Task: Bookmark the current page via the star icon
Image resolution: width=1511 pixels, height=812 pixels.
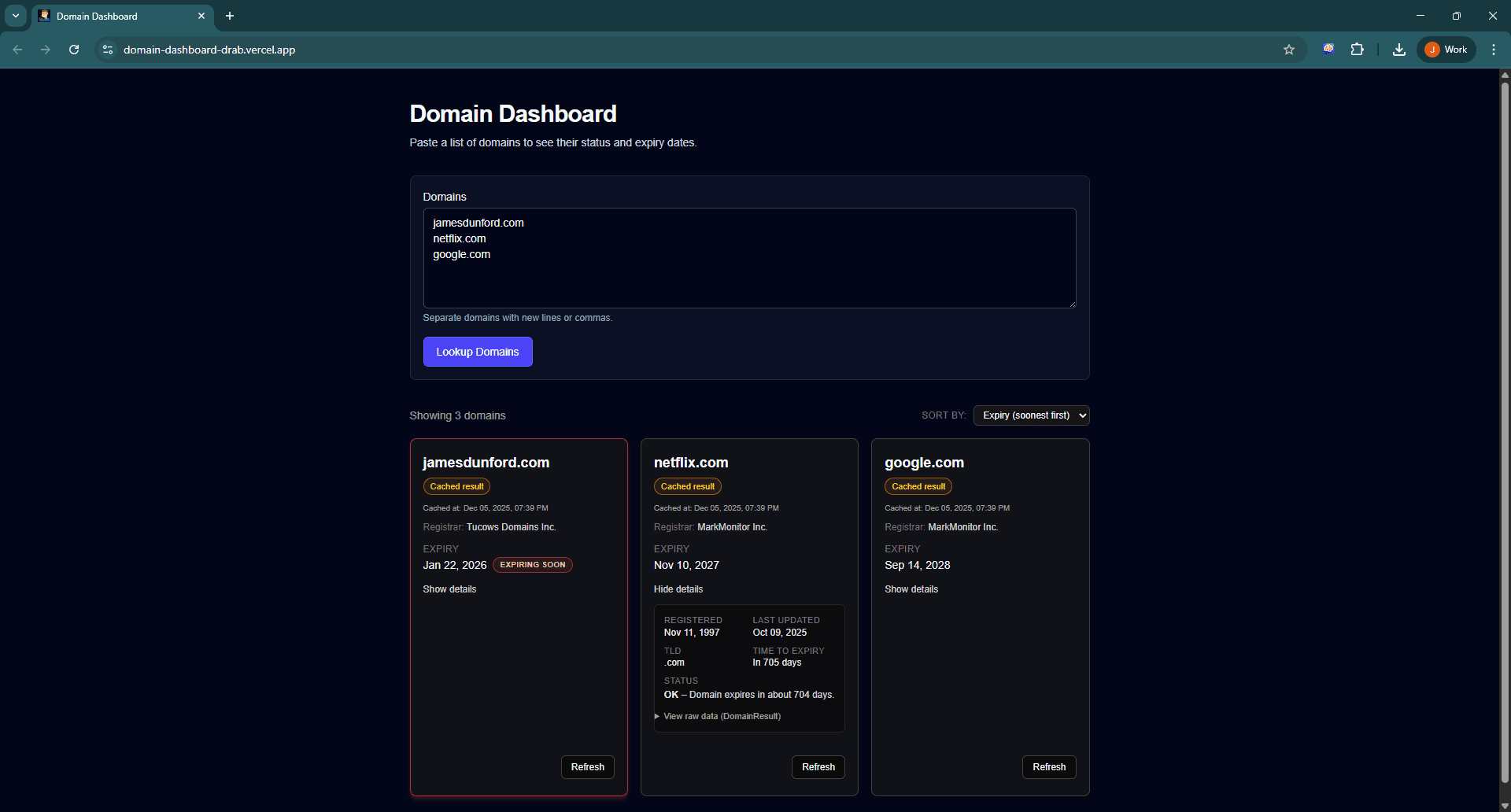Action: pyautogui.click(x=1290, y=49)
